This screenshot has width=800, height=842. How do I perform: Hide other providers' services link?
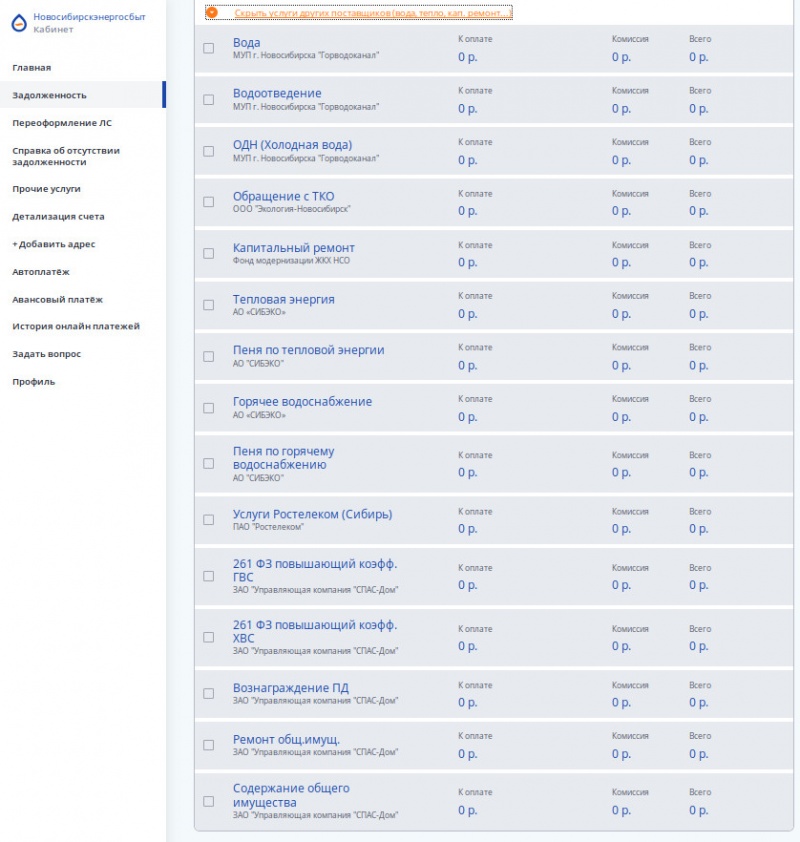coord(372,13)
